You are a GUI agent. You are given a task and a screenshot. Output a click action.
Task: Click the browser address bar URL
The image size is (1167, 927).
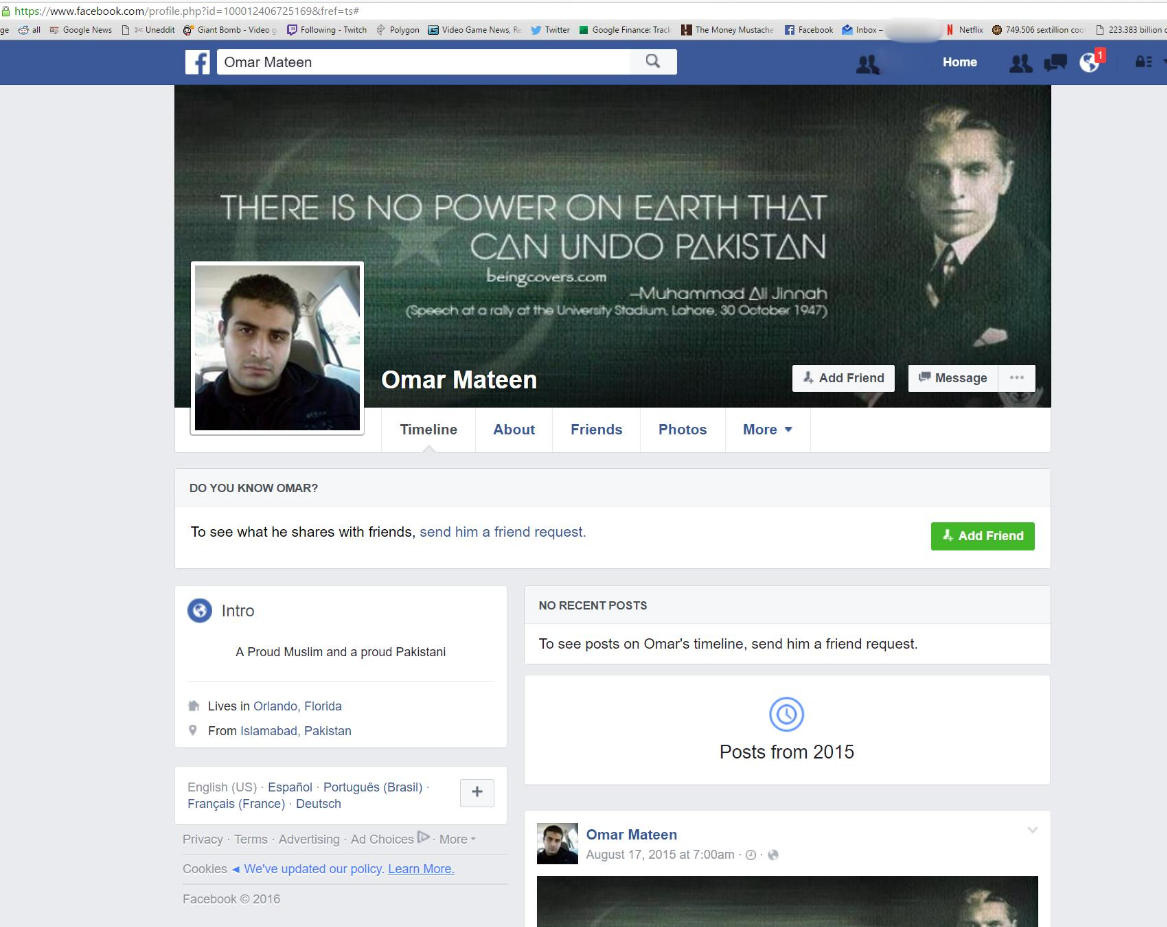pyautogui.click(x=187, y=10)
